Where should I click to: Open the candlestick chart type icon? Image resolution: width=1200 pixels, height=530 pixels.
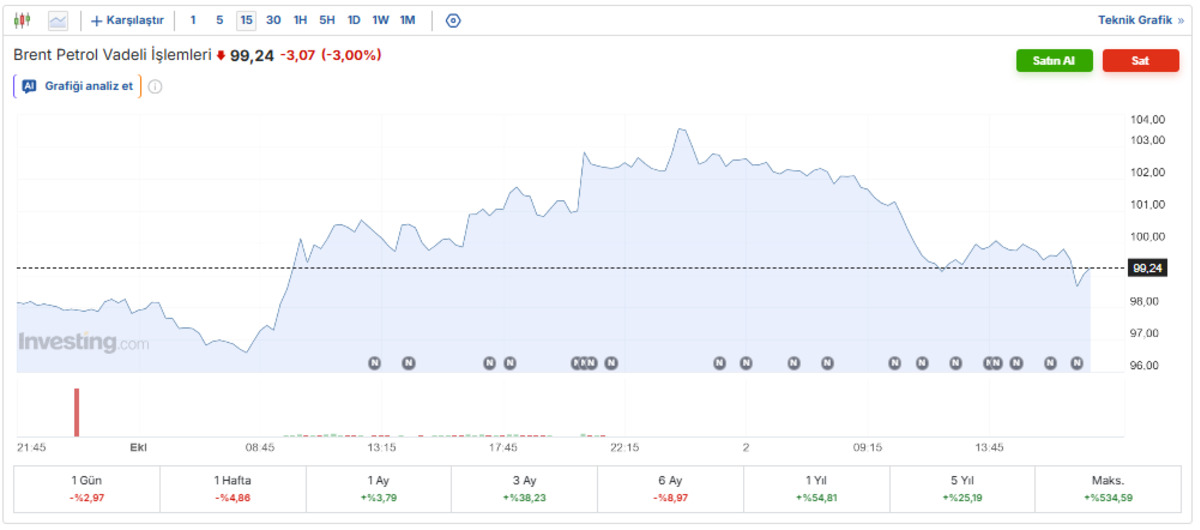coord(23,20)
